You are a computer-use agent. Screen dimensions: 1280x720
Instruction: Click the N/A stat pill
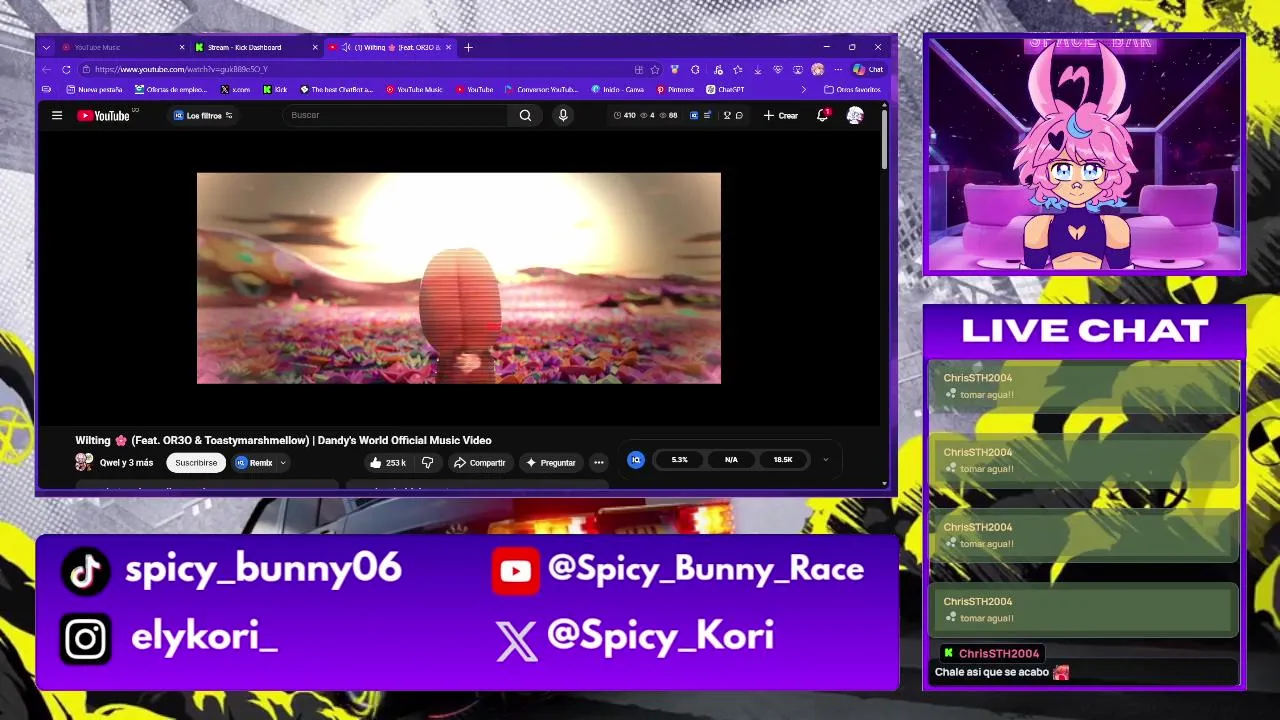[x=731, y=460]
